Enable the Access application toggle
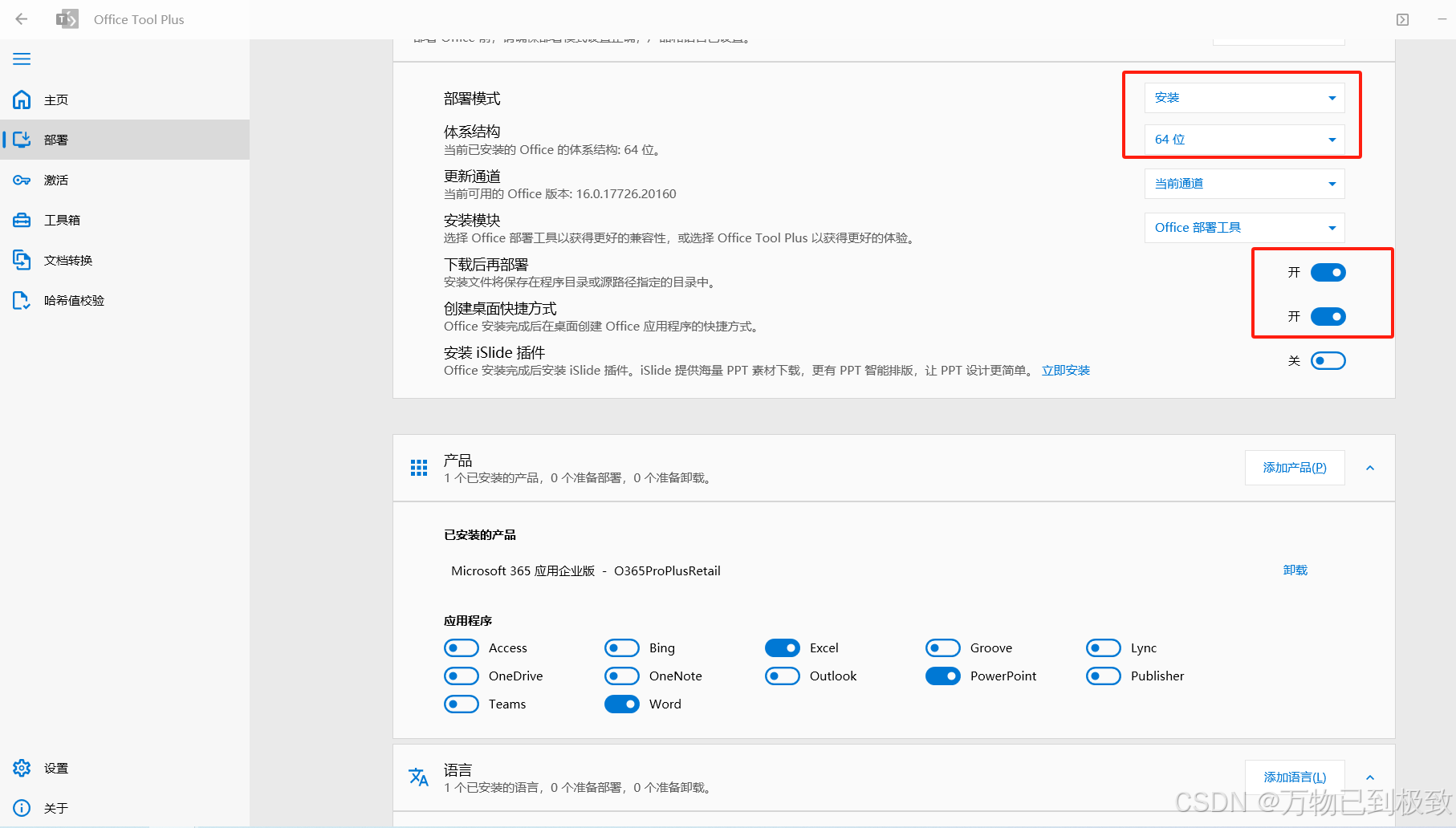Viewport: 1456px width, 828px height. tap(462, 647)
